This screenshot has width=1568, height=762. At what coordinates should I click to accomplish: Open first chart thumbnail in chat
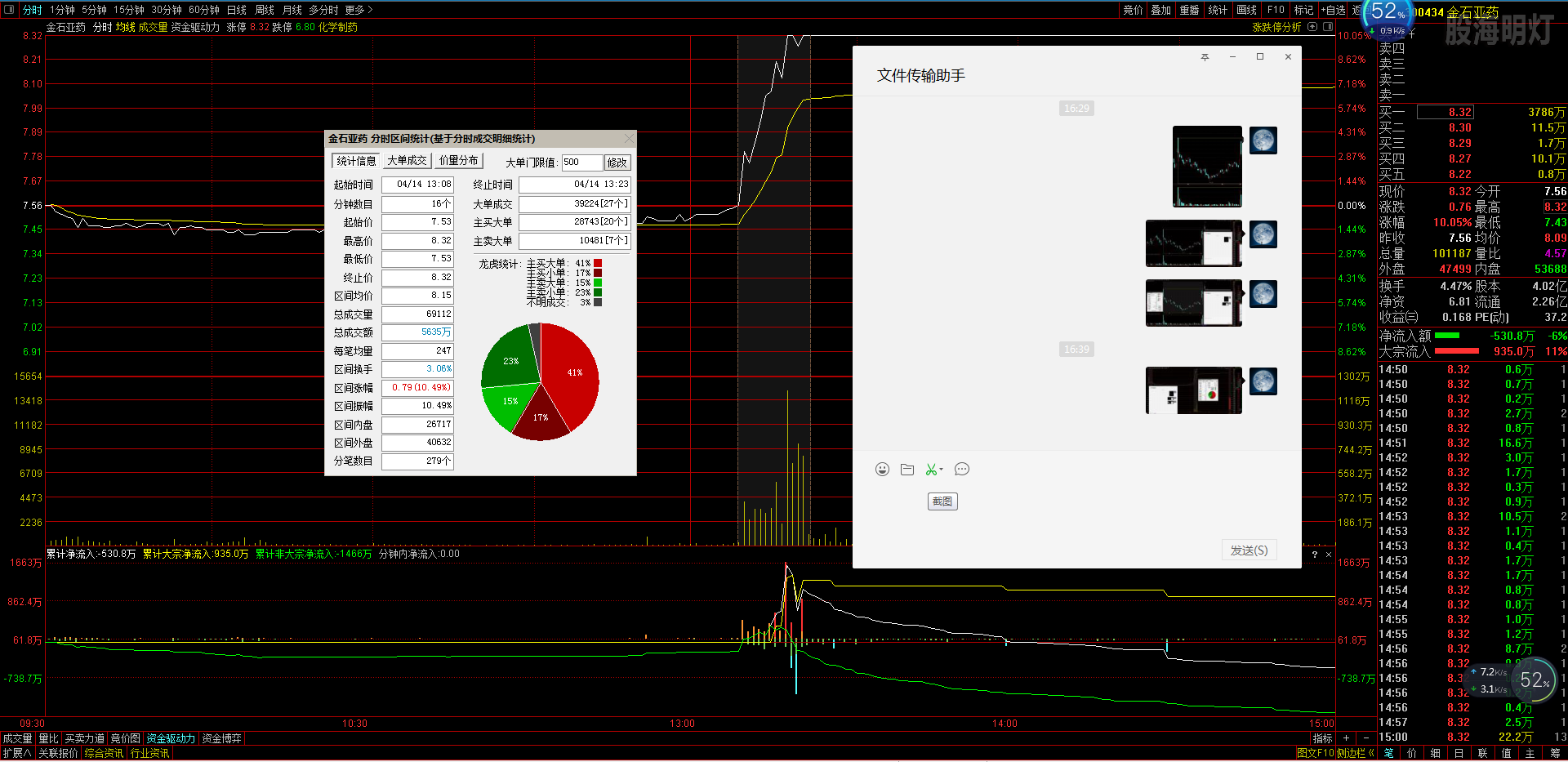1207,167
